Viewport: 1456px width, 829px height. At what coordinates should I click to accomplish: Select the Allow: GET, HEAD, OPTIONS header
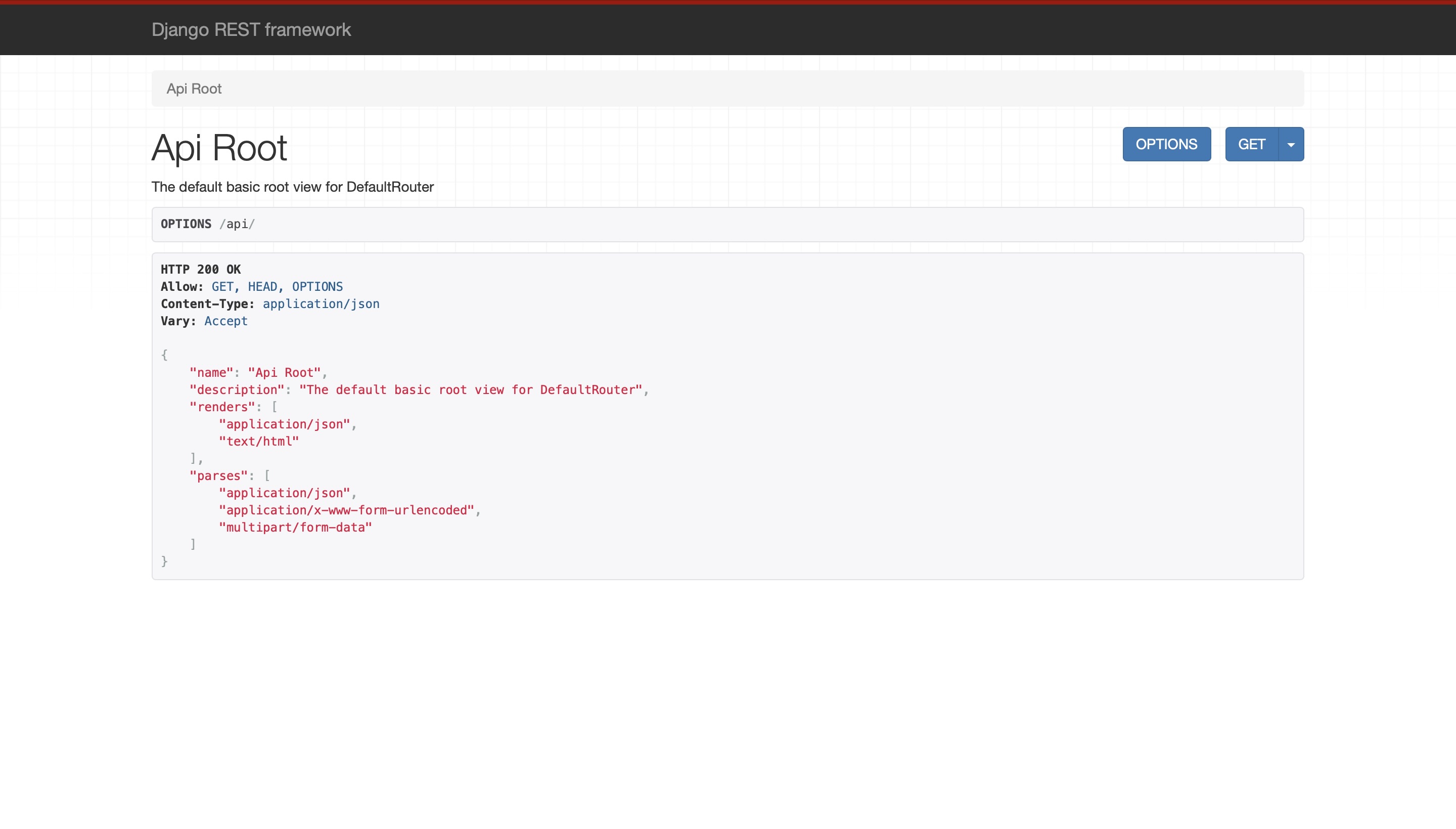251,286
